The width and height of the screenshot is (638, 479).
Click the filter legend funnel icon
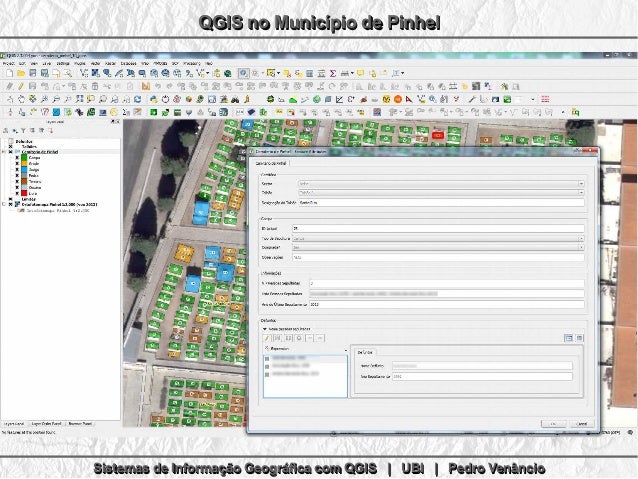(23, 131)
